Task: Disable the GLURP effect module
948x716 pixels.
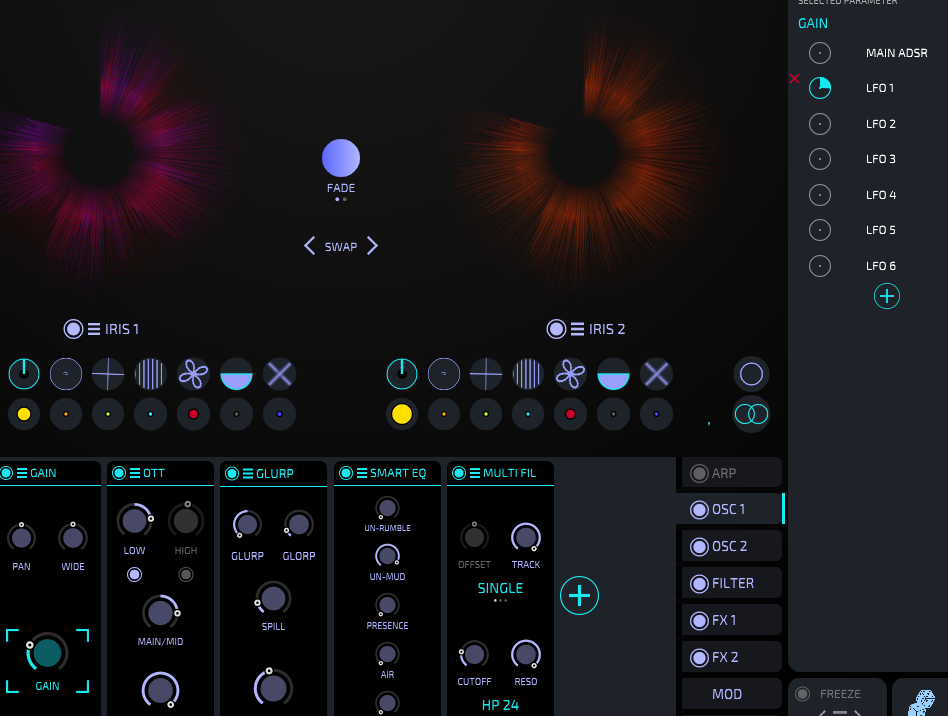Action: click(x=232, y=474)
